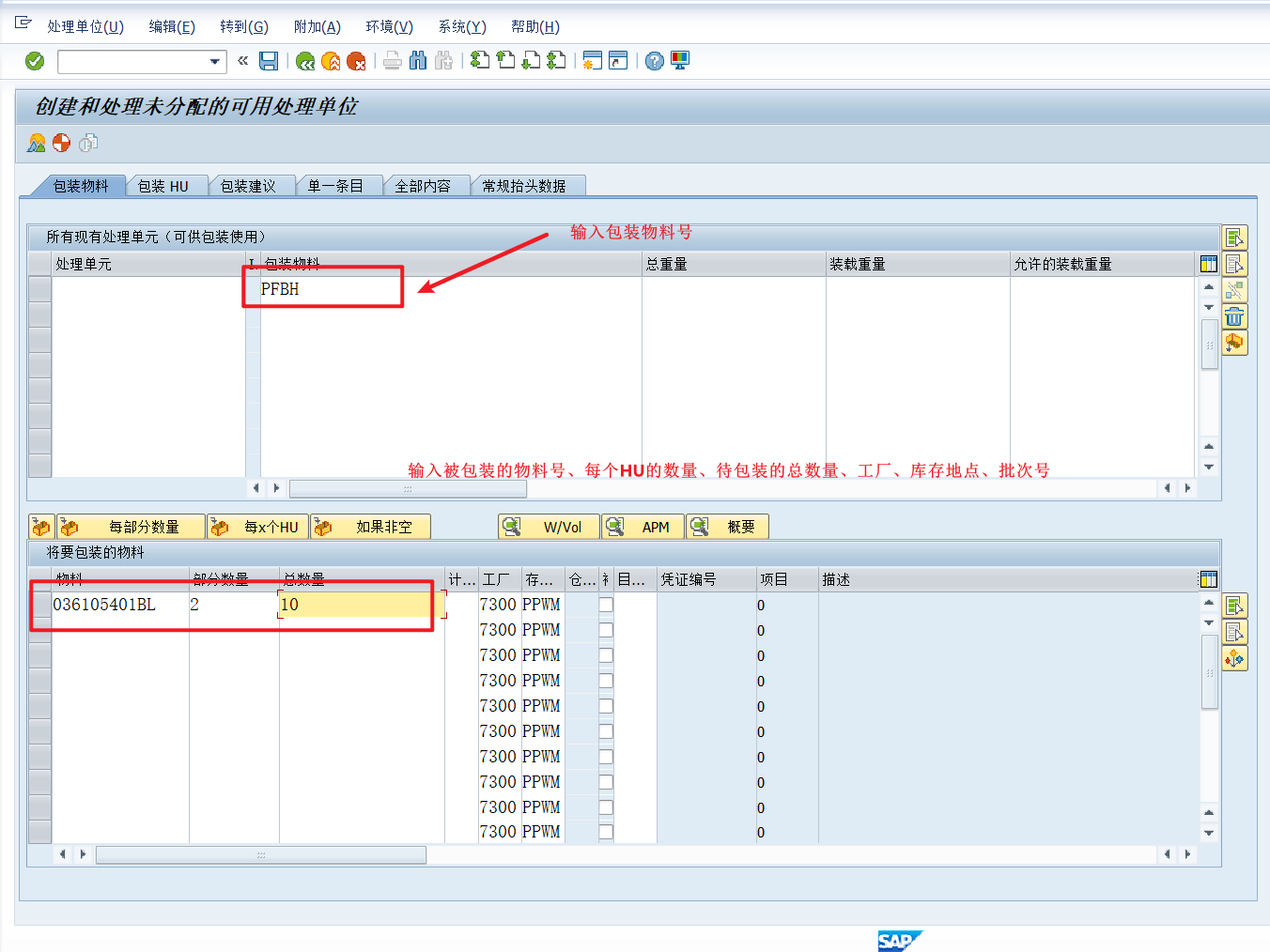Click the Create New Session icon

tap(593, 61)
